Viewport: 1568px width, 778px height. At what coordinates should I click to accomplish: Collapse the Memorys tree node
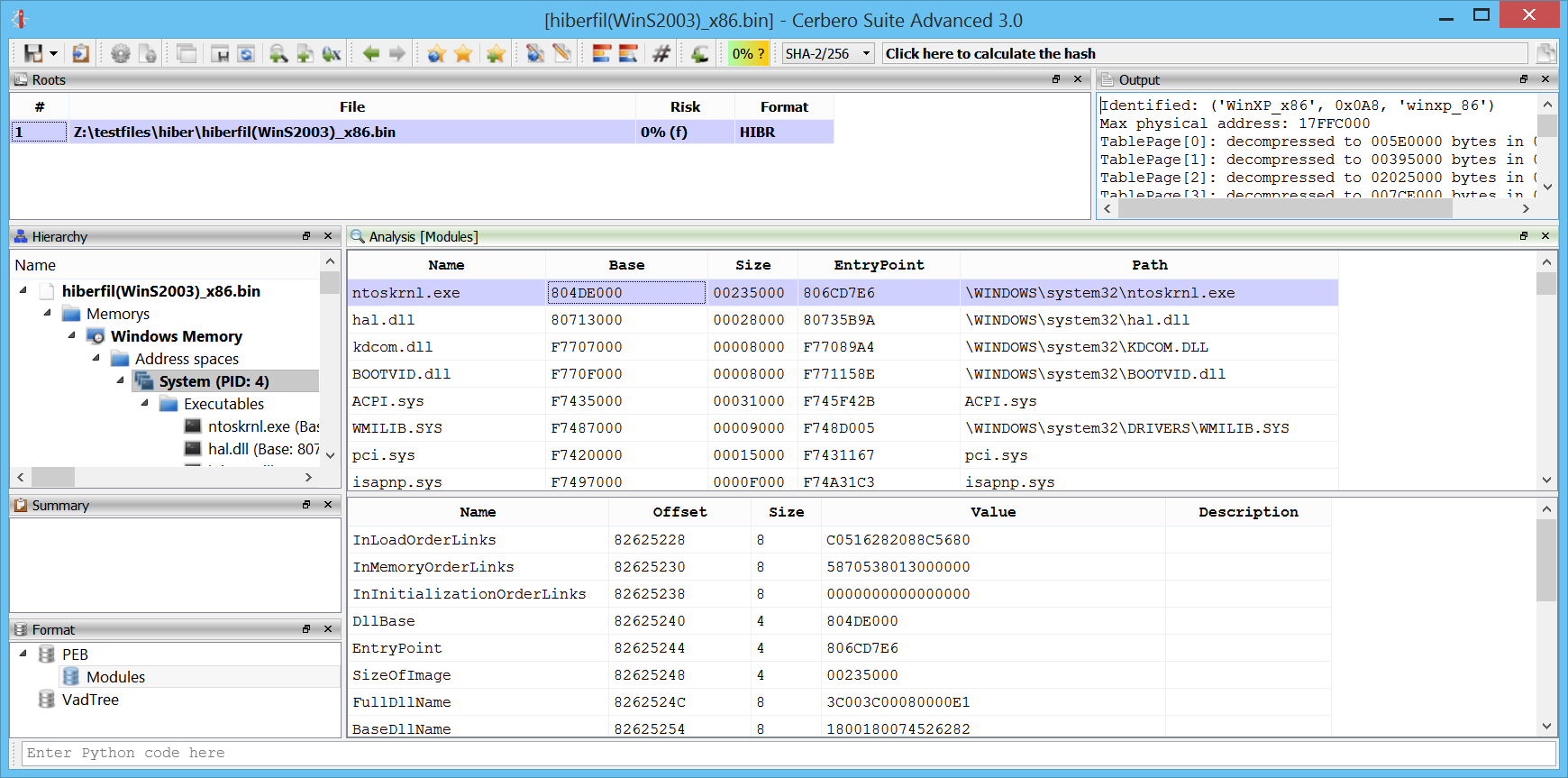click(x=48, y=313)
